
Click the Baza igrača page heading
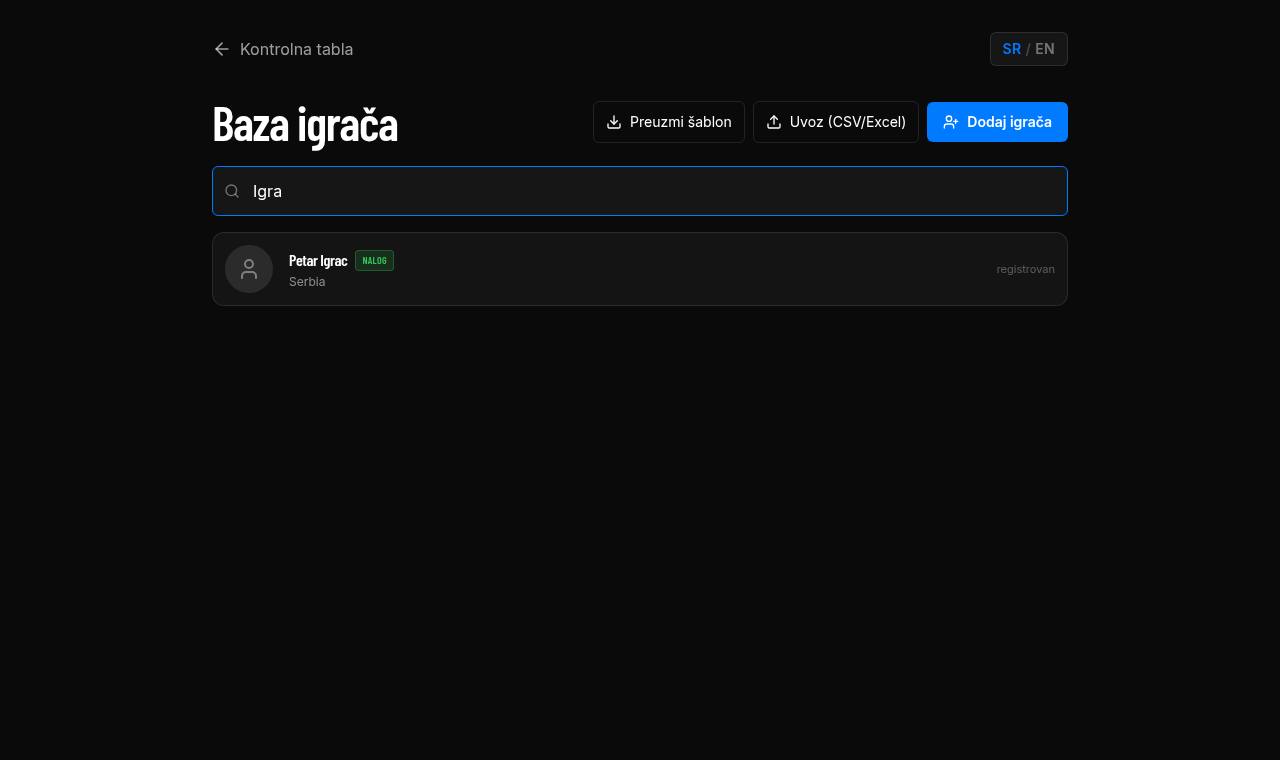[x=305, y=124]
